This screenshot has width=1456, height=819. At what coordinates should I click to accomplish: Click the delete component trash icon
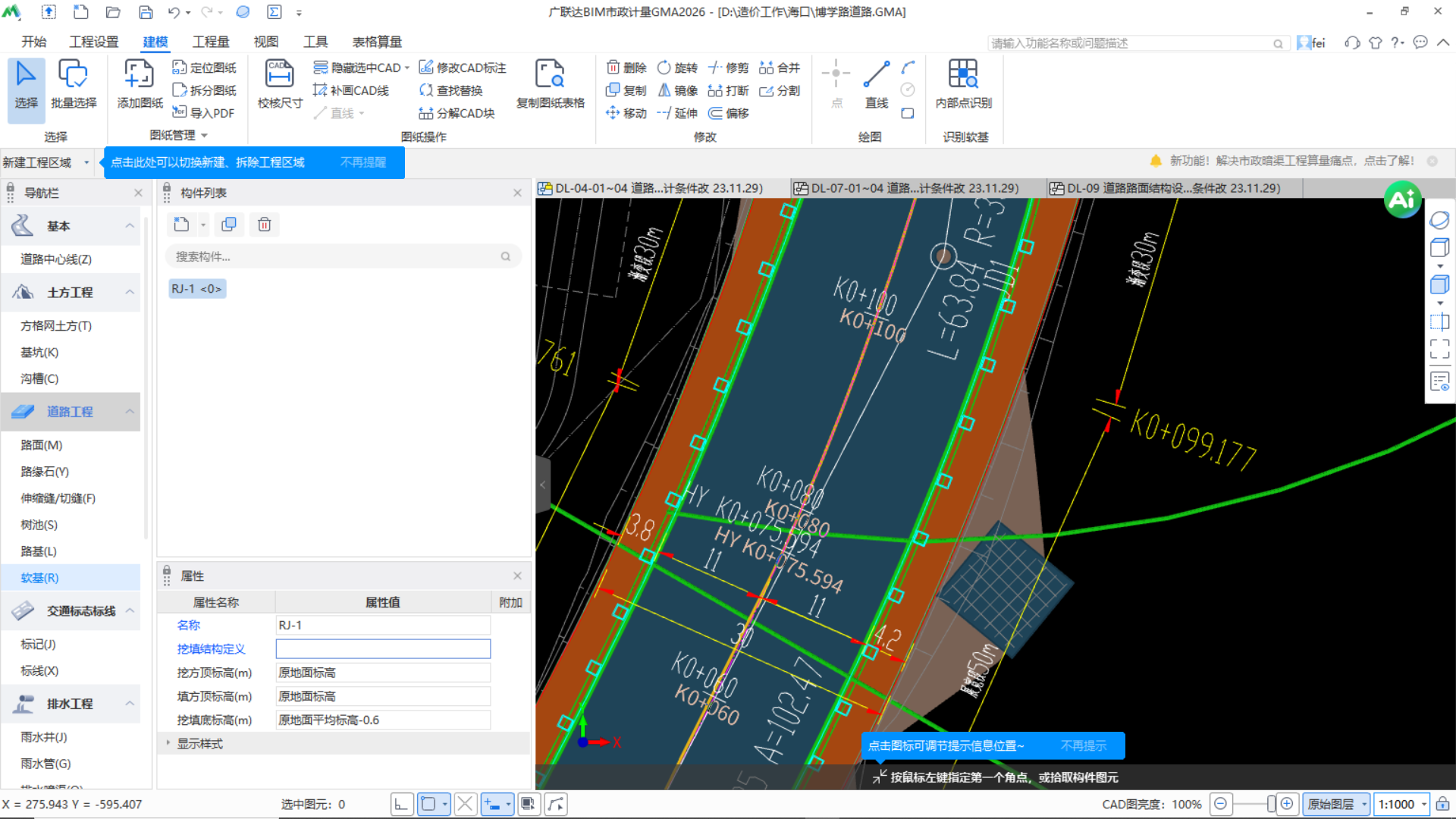pos(264,224)
